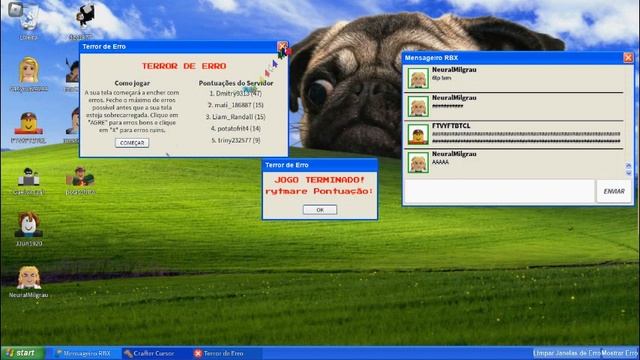The image size is (640, 360).
Task: Click the Roblox logo icon at top-left corner
Action: (16, 9)
